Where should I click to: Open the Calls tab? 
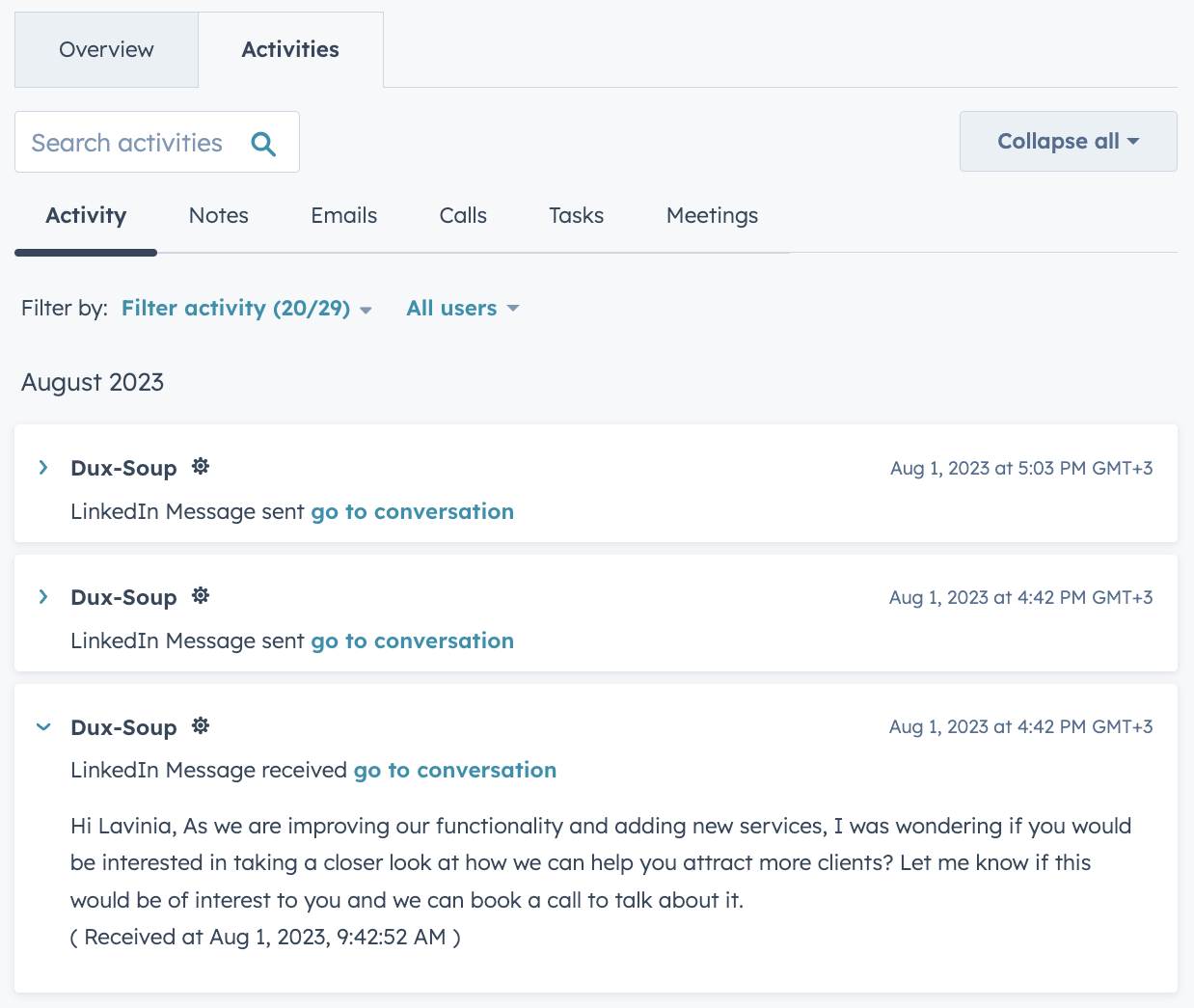pyautogui.click(x=463, y=215)
